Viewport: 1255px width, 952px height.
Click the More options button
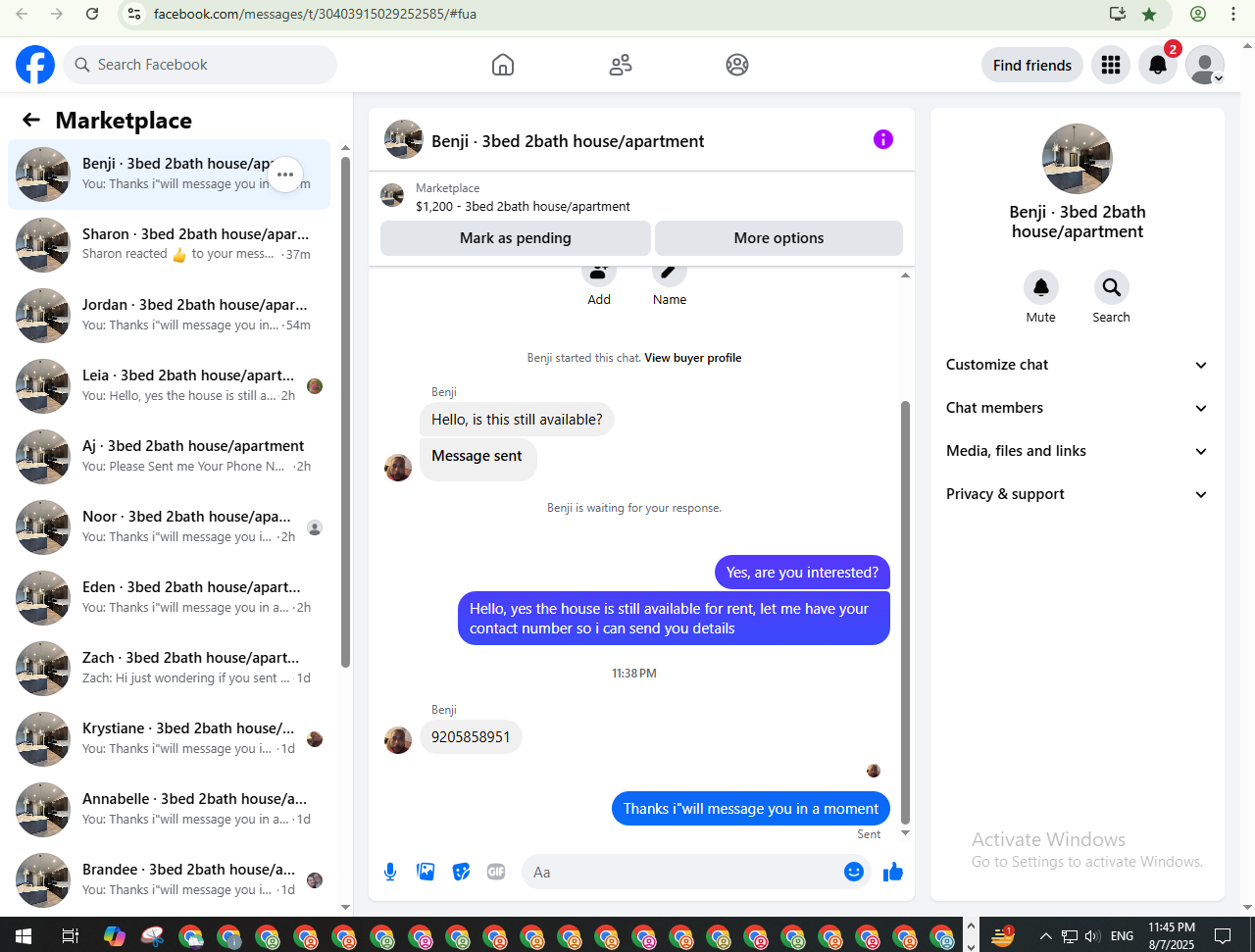pos(778,238)
